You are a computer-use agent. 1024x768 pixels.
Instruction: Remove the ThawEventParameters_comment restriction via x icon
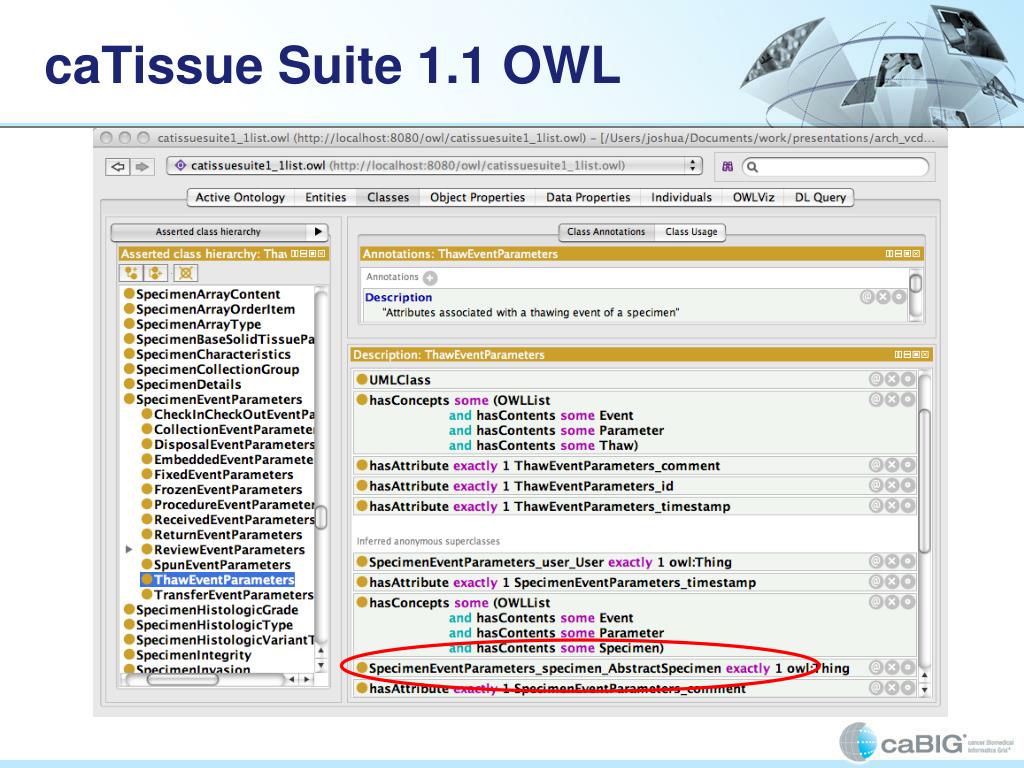pos(891,465)
